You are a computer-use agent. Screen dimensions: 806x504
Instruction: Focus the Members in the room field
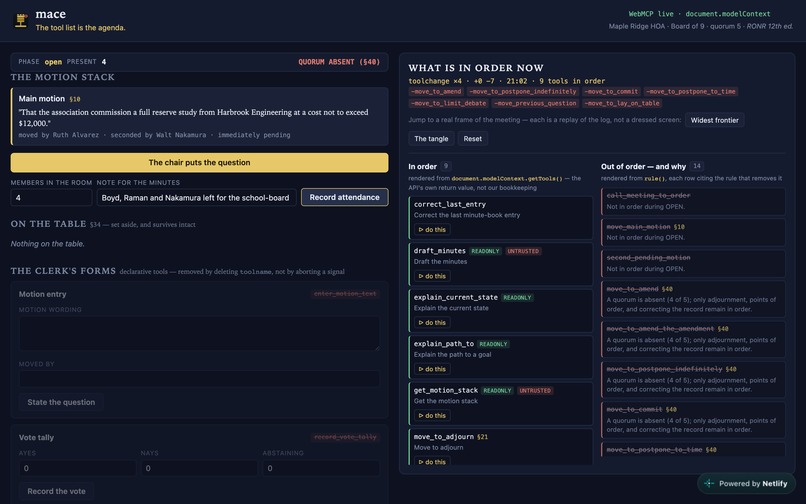click(x=51, y=197)
